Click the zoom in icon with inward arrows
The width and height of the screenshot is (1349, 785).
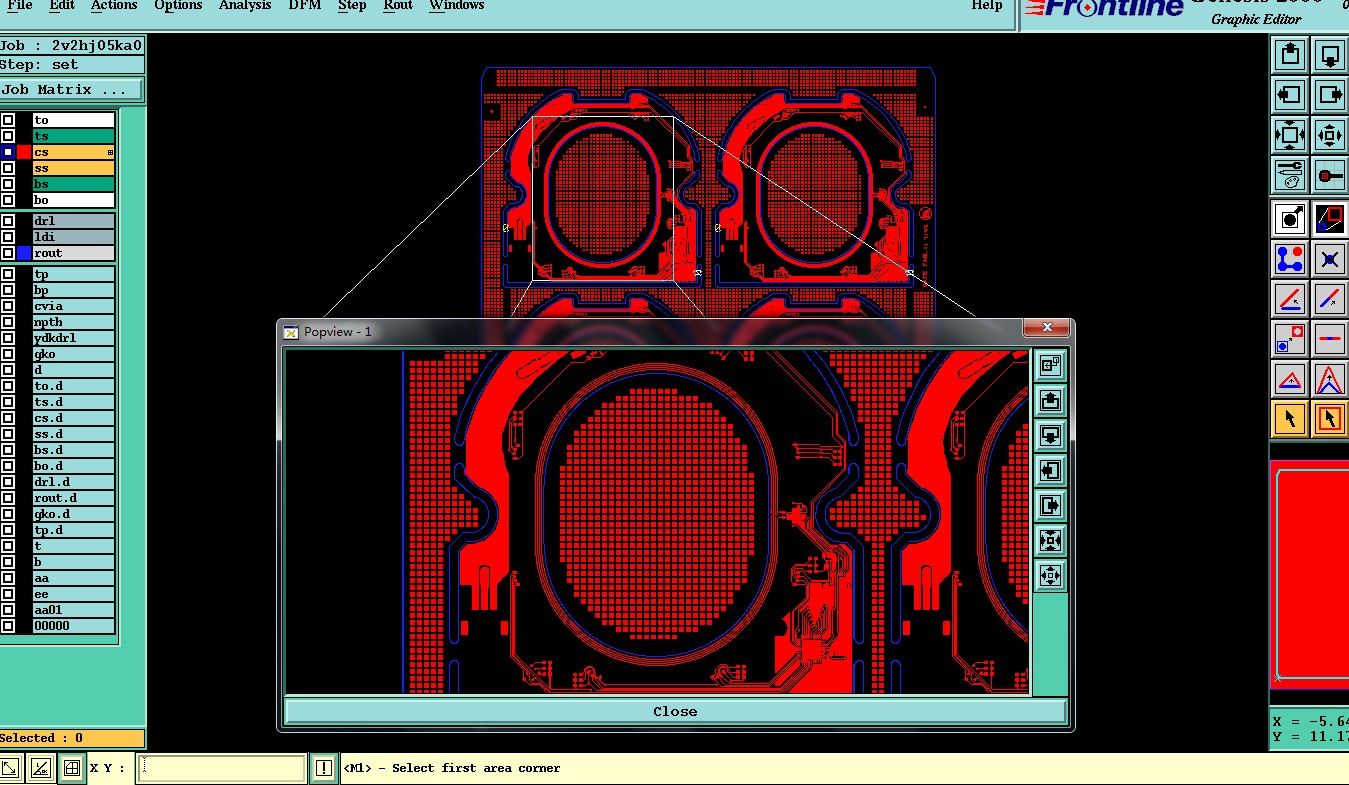(x=1290, y=135)
